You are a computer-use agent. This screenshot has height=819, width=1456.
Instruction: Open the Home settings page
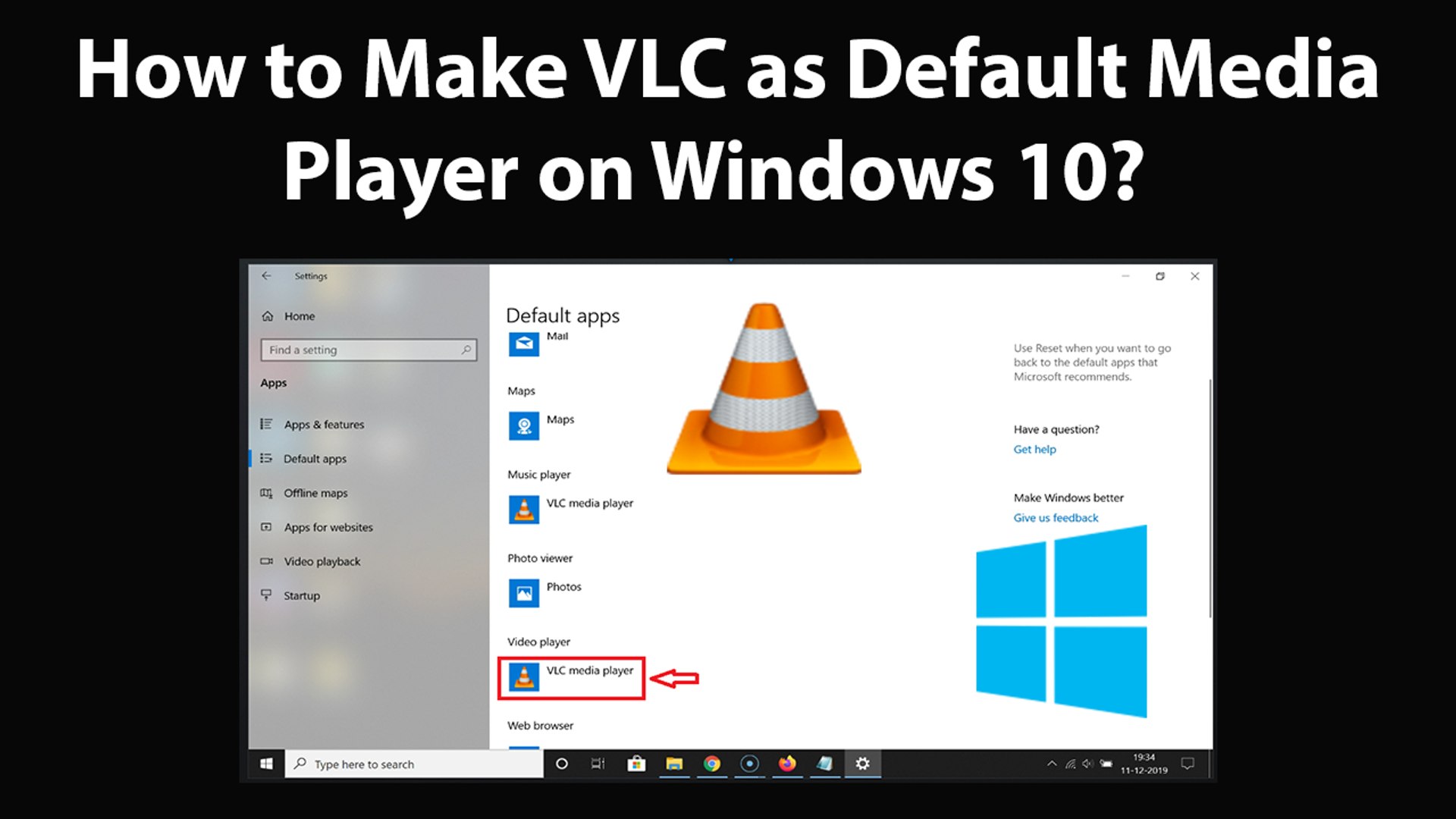click(x=288, y=316)
